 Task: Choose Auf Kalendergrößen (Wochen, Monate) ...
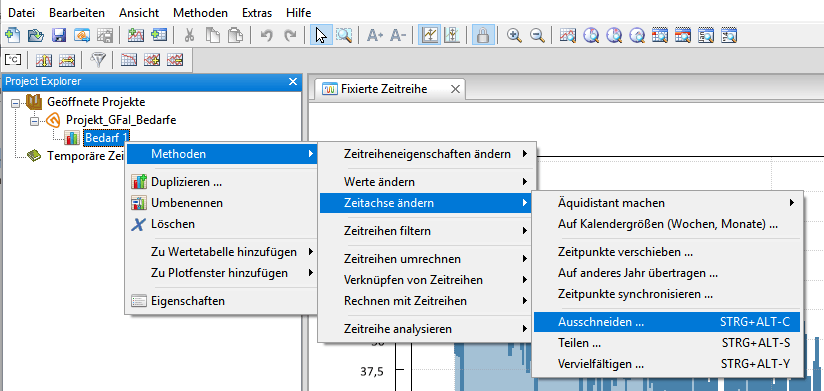tap(667, 224)
